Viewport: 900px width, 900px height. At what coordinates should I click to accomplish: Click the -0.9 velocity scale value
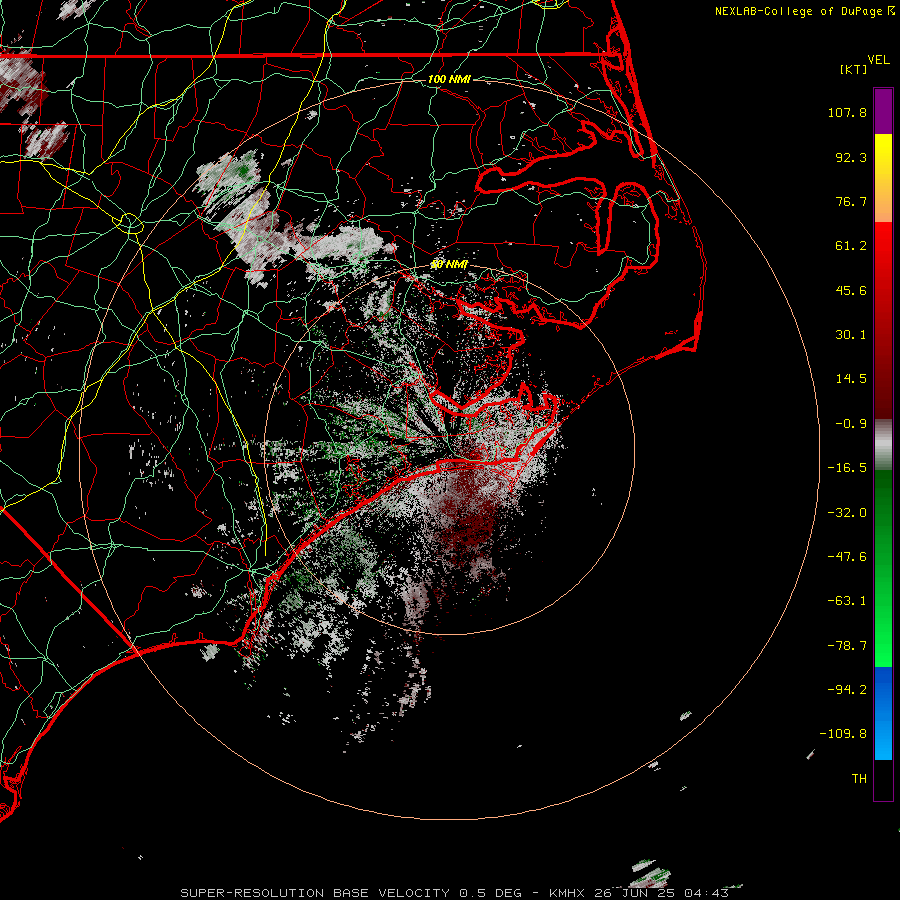(x=851, y=424)
